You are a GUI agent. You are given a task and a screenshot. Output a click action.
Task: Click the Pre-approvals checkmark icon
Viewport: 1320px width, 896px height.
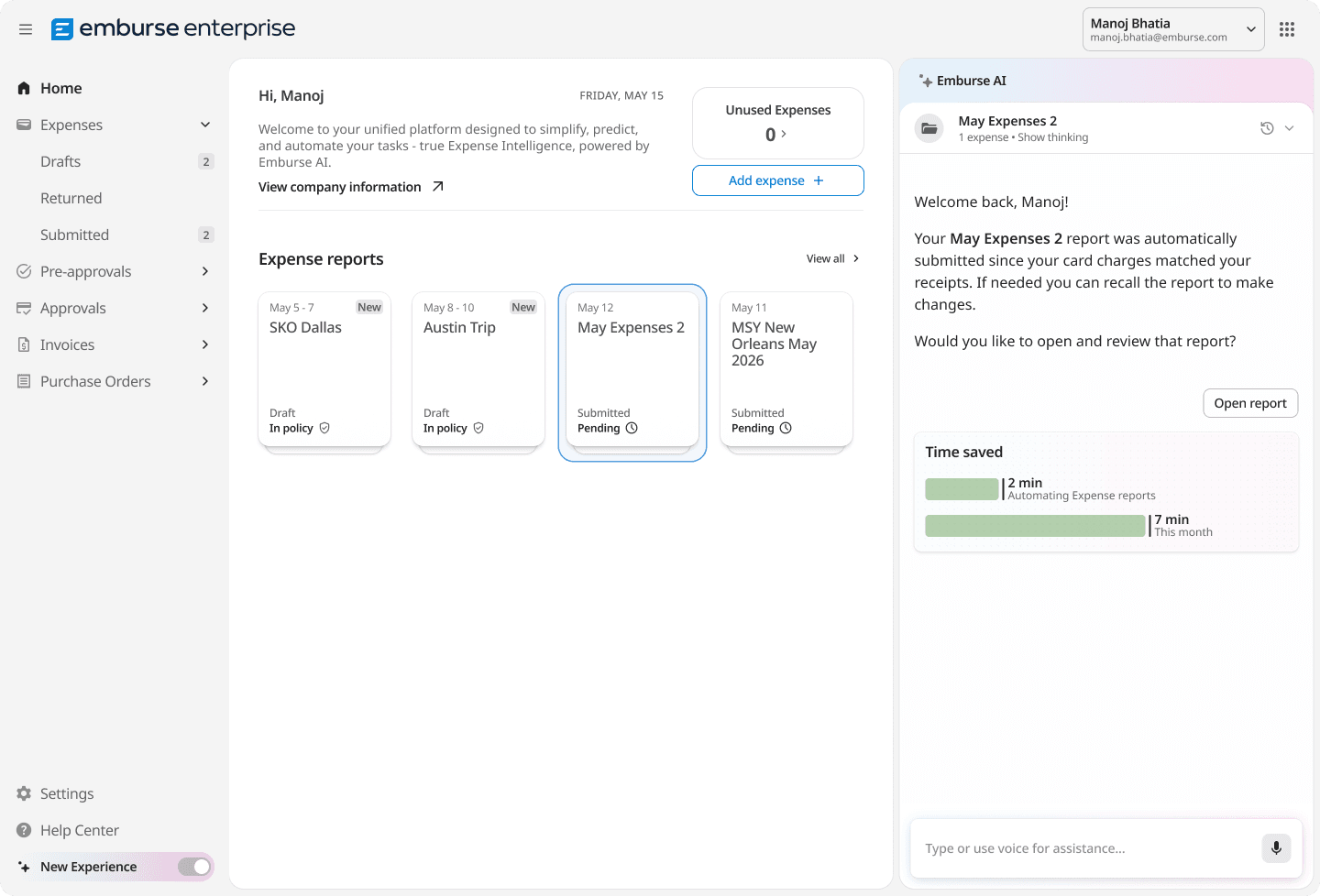pos(24,271)
